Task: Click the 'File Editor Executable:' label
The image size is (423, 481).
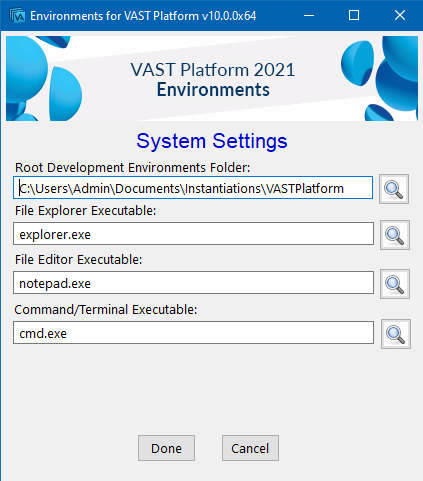Action: click(x=78, y=260)
